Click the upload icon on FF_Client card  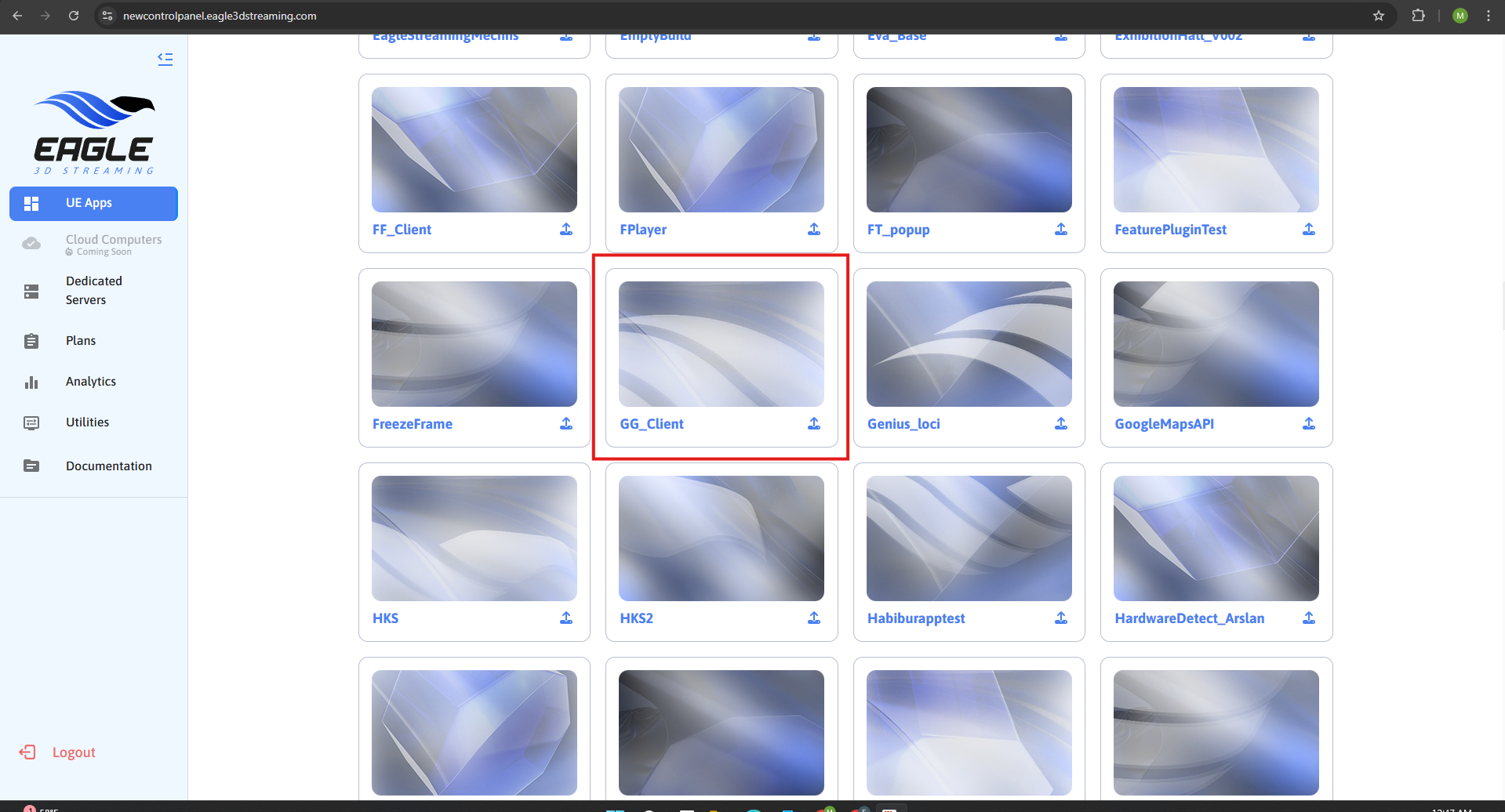coord(566,229)
